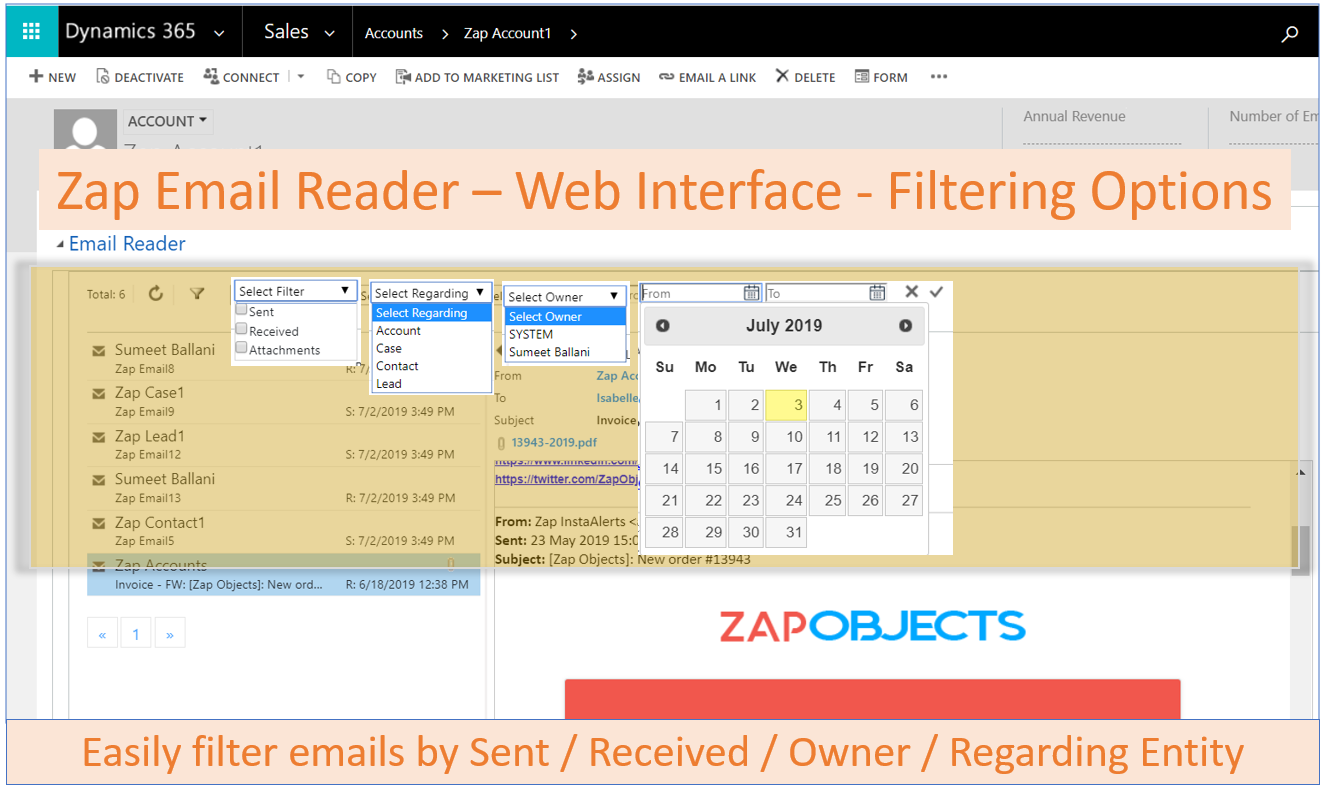Screen dimensions: 1324x787
Task: Choose Case in Regarding list
Action: click(431, 349)
